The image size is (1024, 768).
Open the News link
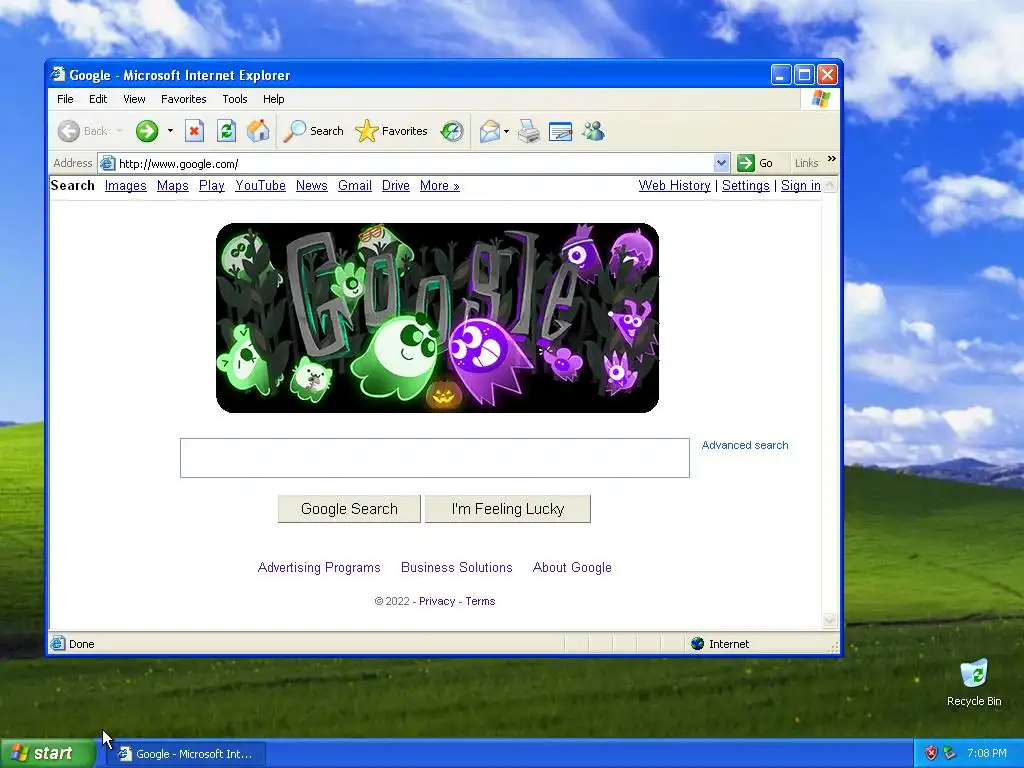(312, 185)
